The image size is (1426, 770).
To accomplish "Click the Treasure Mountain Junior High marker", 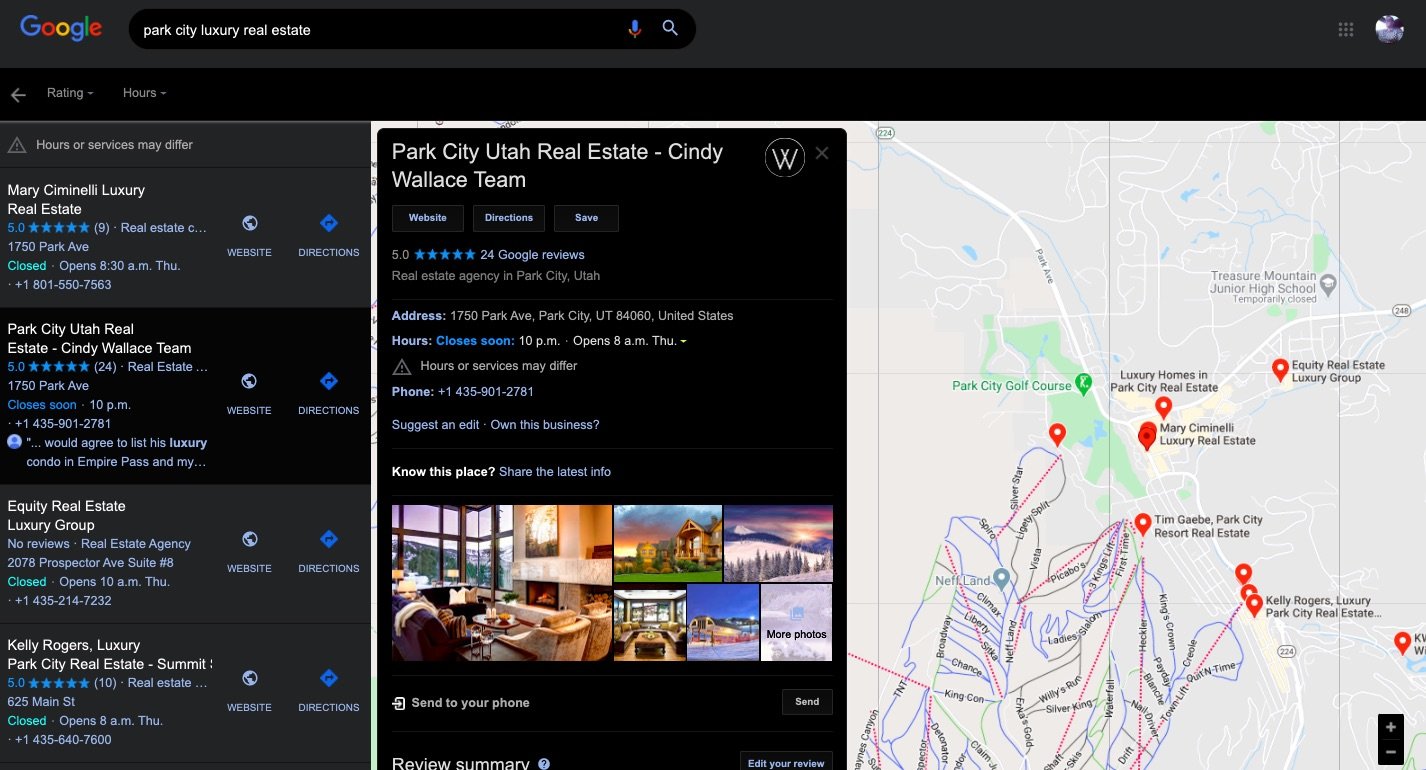I will 1327,285.
